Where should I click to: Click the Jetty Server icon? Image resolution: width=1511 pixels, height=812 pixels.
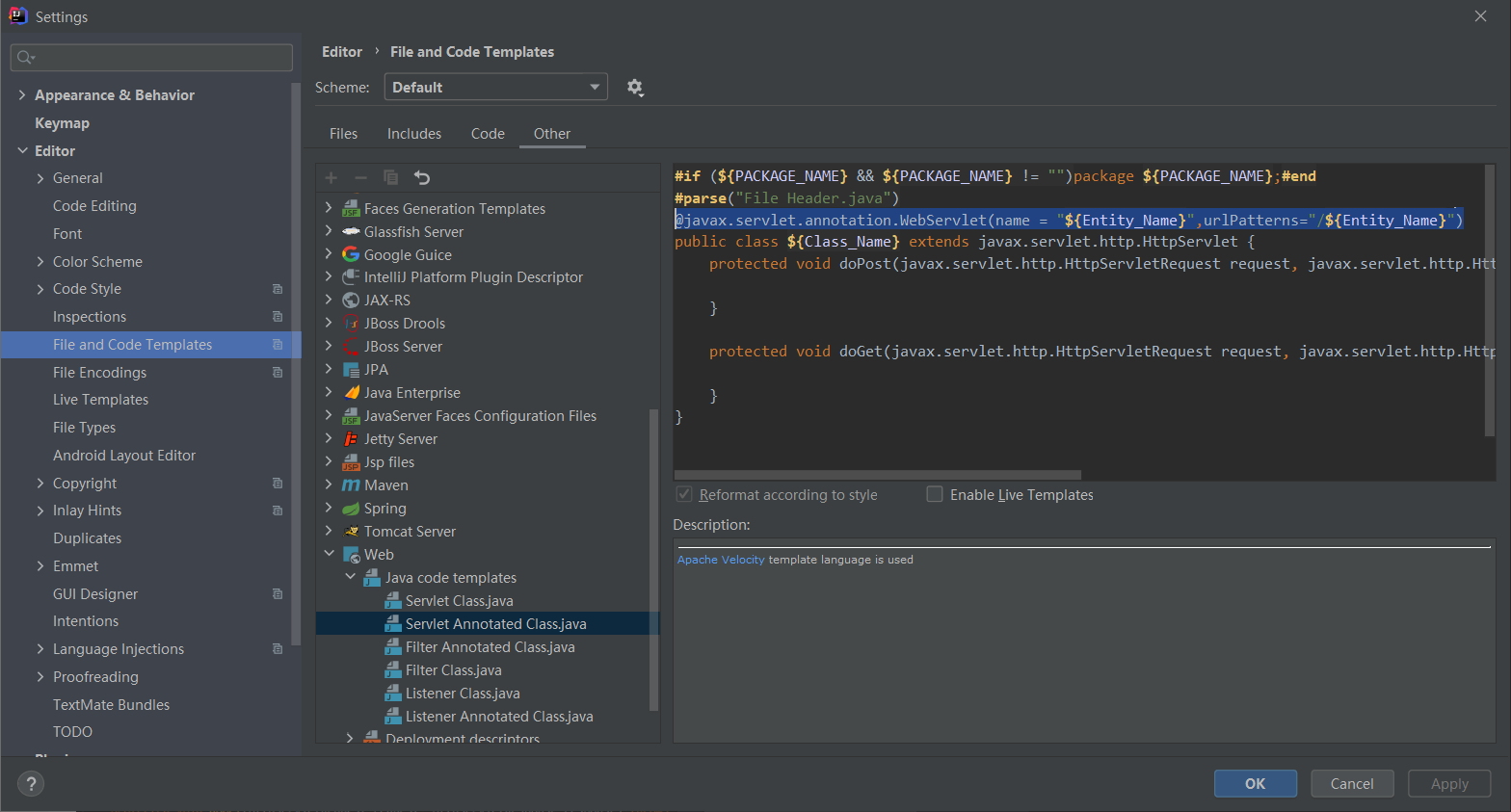point(351,439)
